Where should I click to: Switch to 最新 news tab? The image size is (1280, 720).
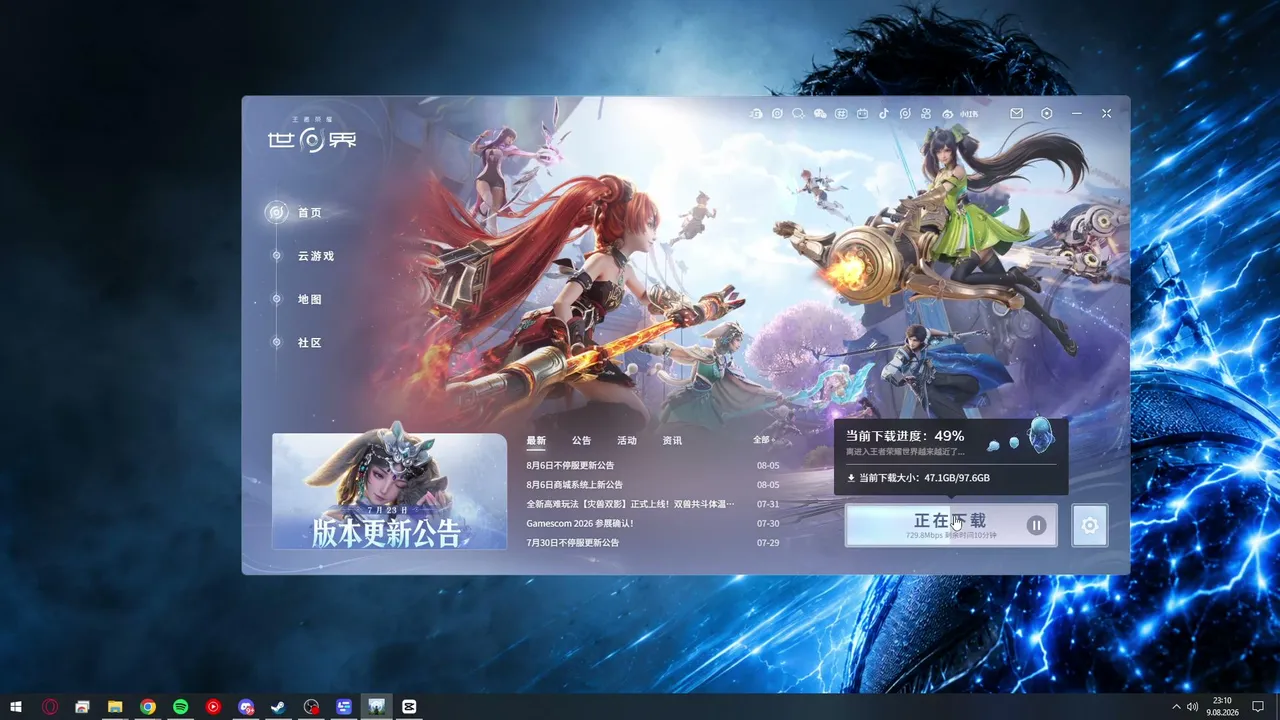[x=536, y=441]
